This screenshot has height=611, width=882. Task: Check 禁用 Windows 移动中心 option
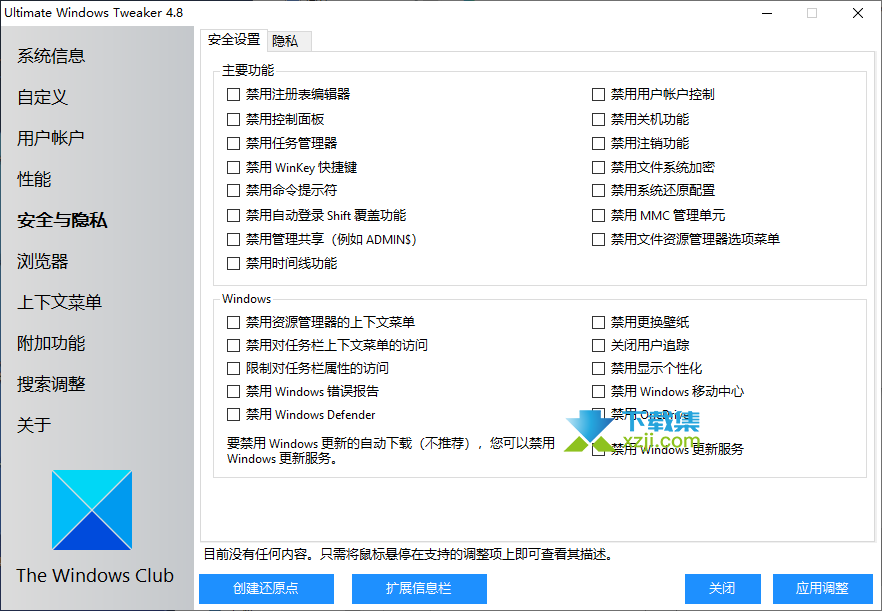(x=598, y=392)
